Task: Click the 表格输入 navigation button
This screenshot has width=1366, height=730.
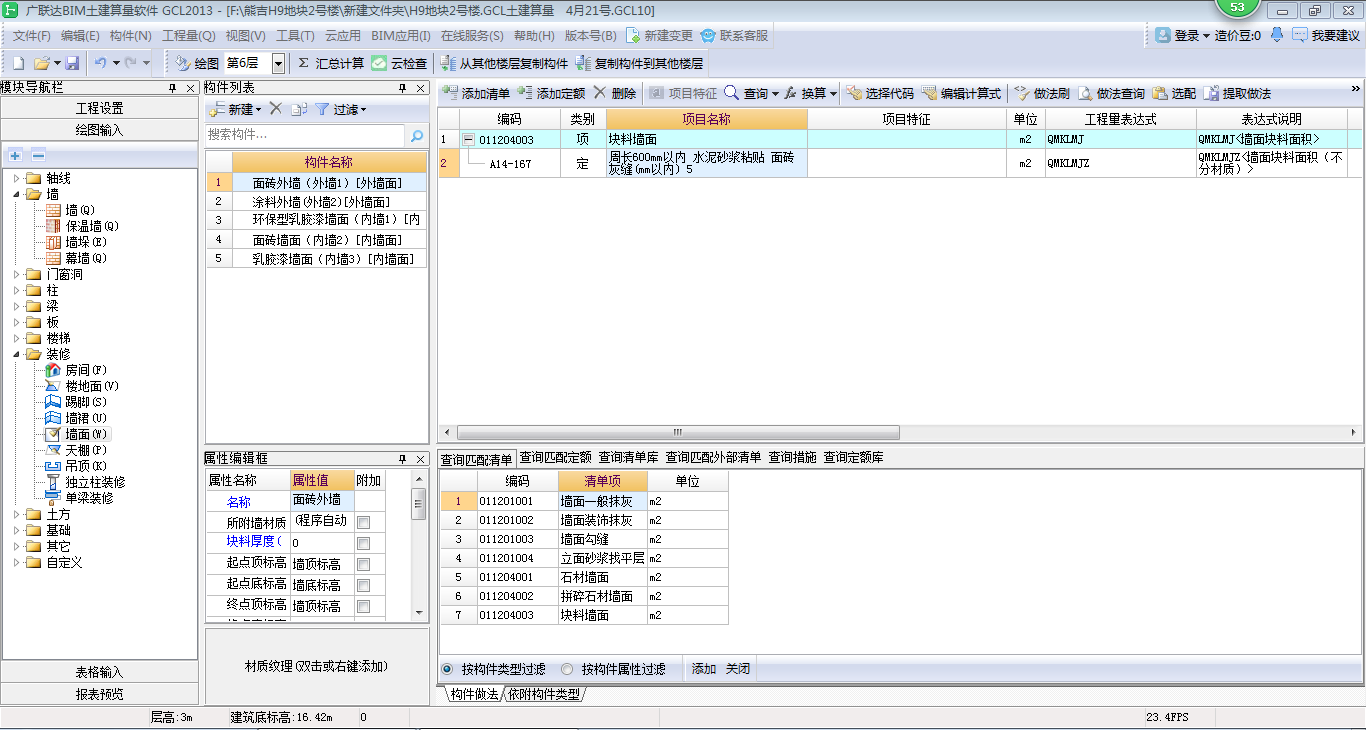Action: [100, 672]
